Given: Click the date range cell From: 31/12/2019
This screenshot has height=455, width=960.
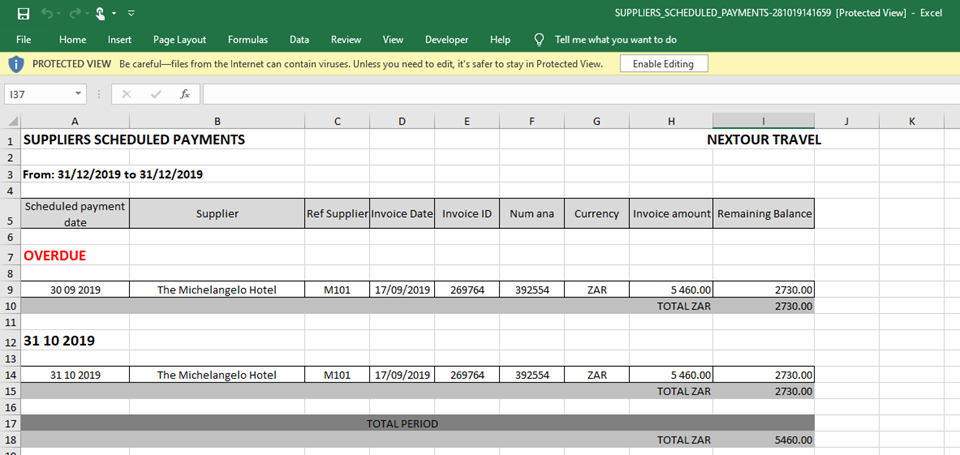Looking at the screenshot, I should (x=113, y=175).
